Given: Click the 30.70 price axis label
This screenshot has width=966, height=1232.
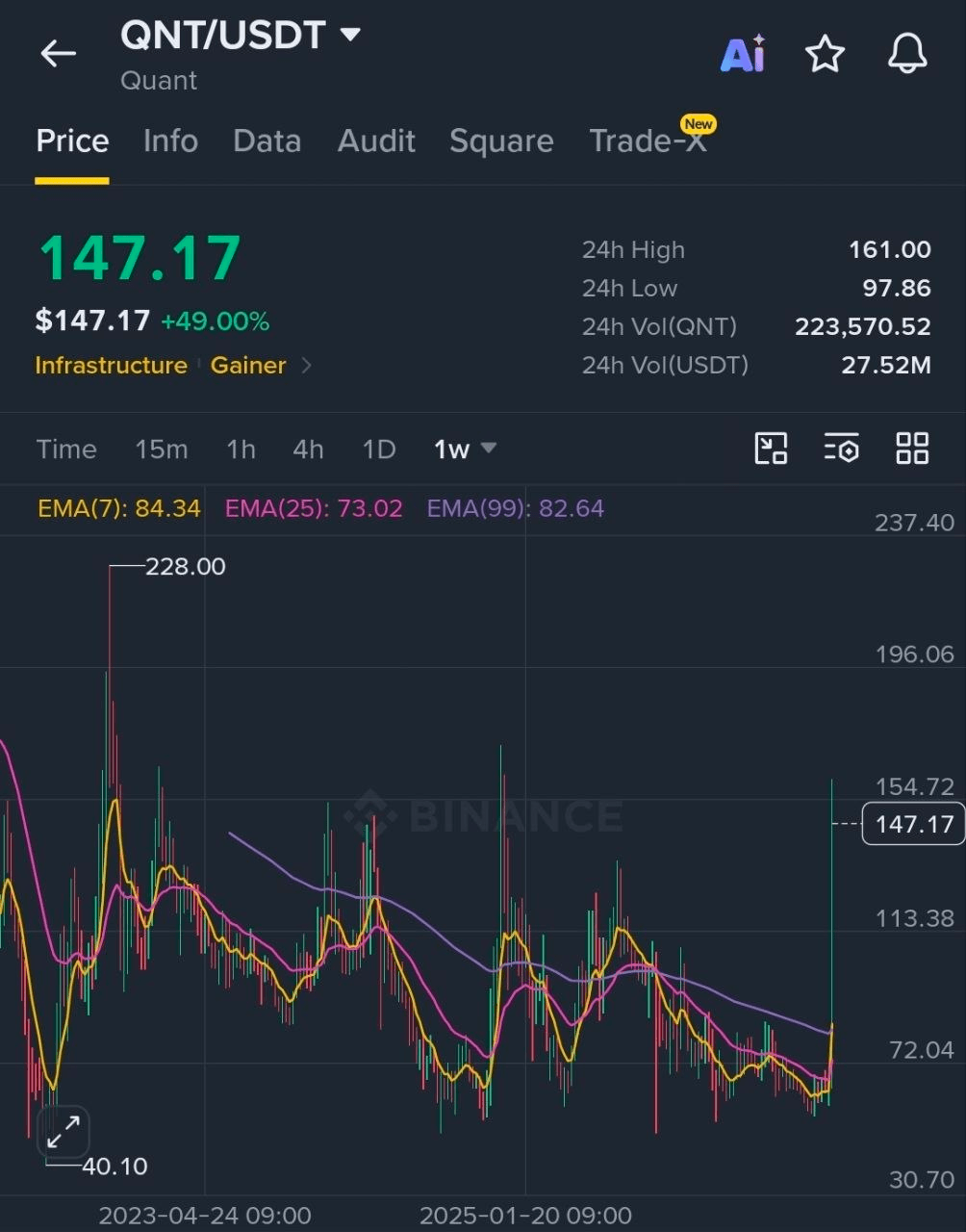Looking at the screenshot, I should 922,1180.
